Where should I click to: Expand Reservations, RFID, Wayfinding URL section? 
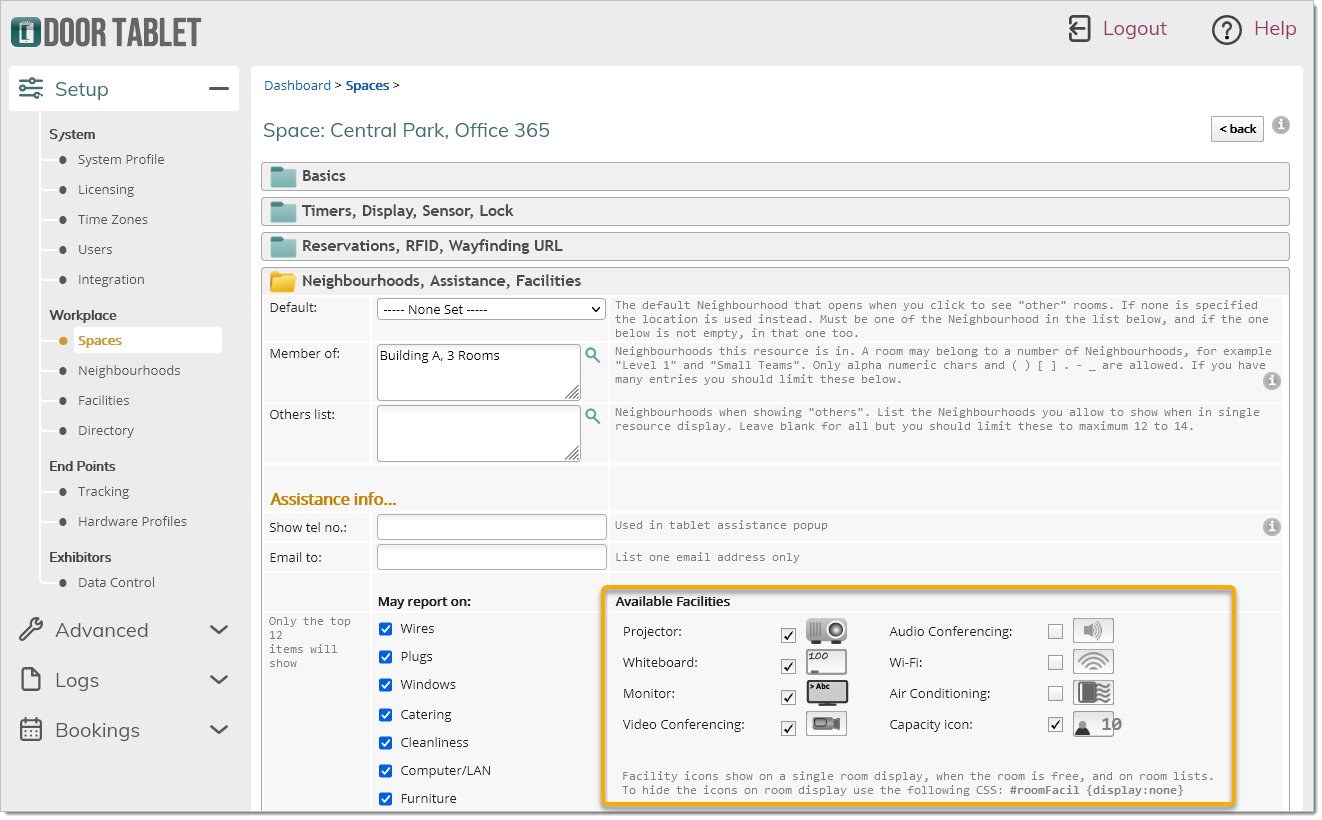775,246
